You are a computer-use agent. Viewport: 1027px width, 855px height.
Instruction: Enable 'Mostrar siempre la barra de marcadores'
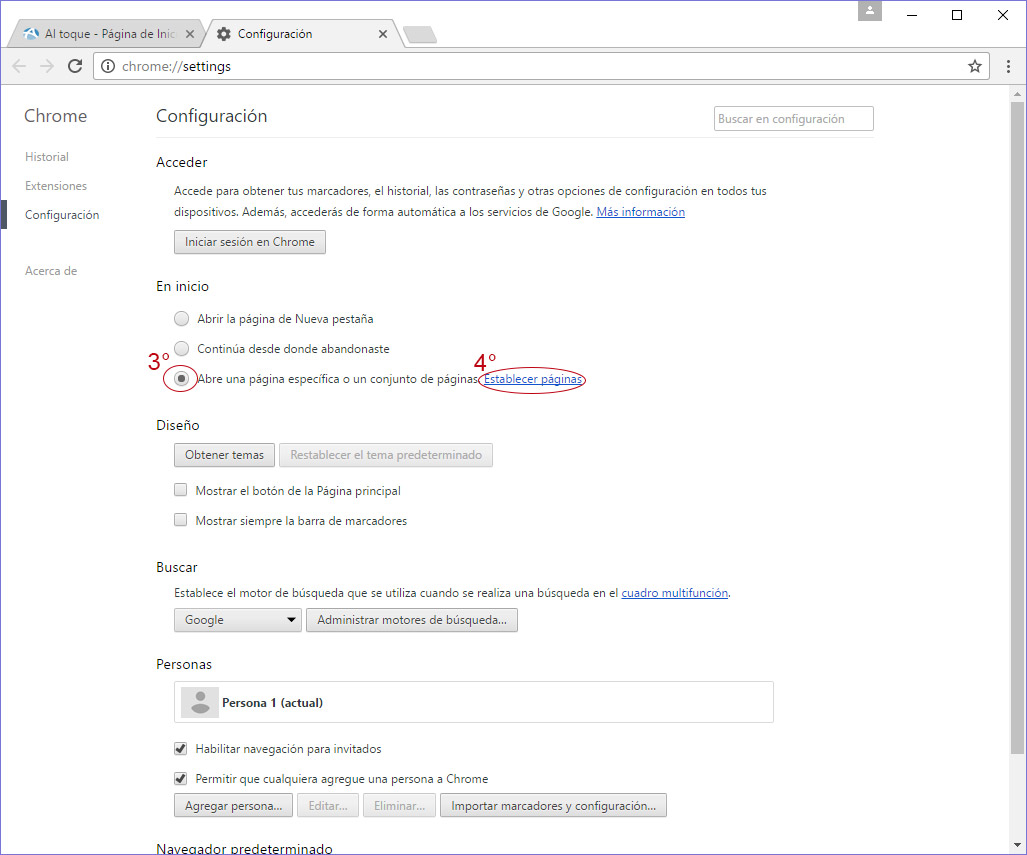pyautogui.click(x=181, y=520)
